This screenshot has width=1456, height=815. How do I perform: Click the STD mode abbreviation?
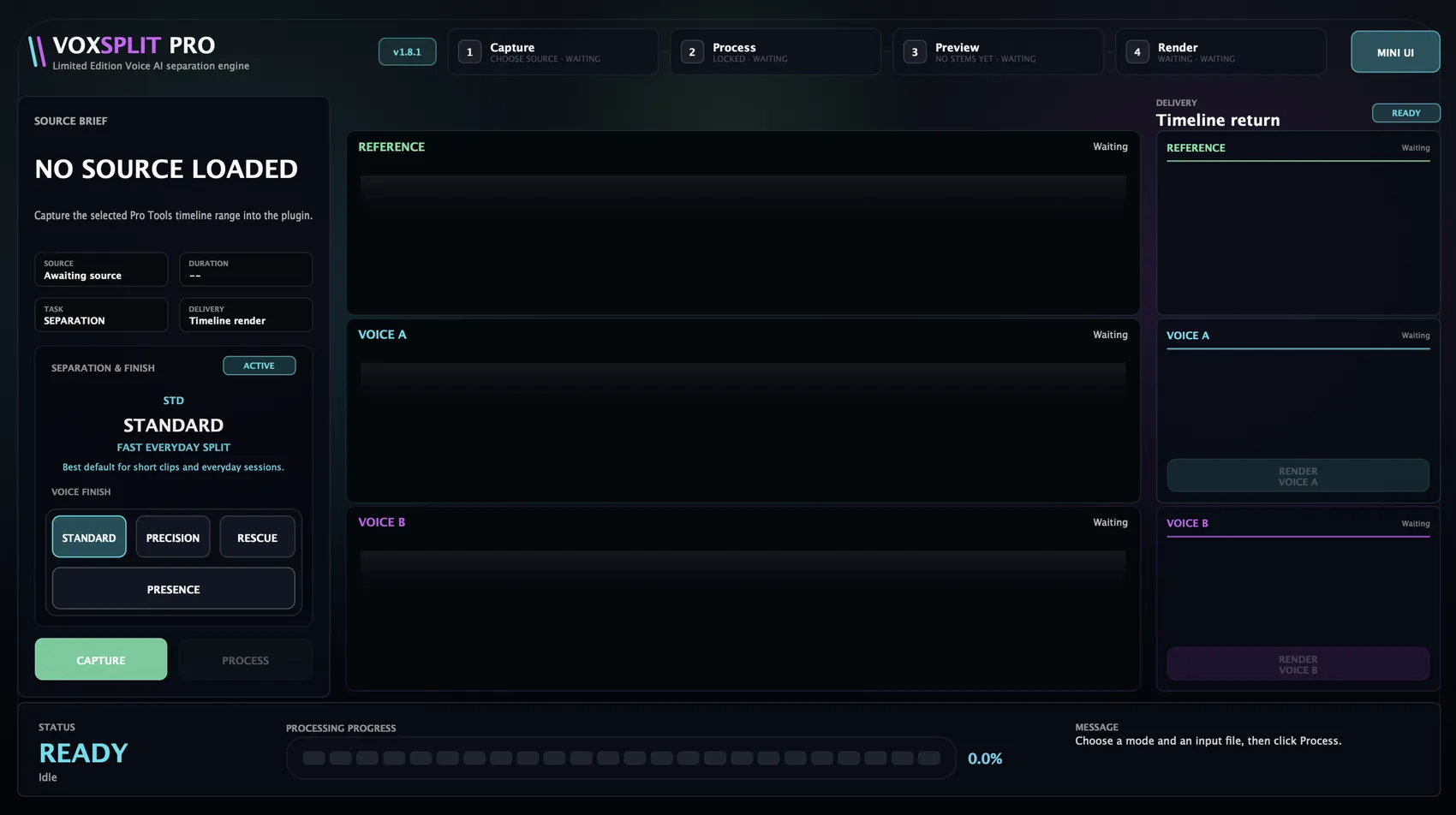[173, 401]
